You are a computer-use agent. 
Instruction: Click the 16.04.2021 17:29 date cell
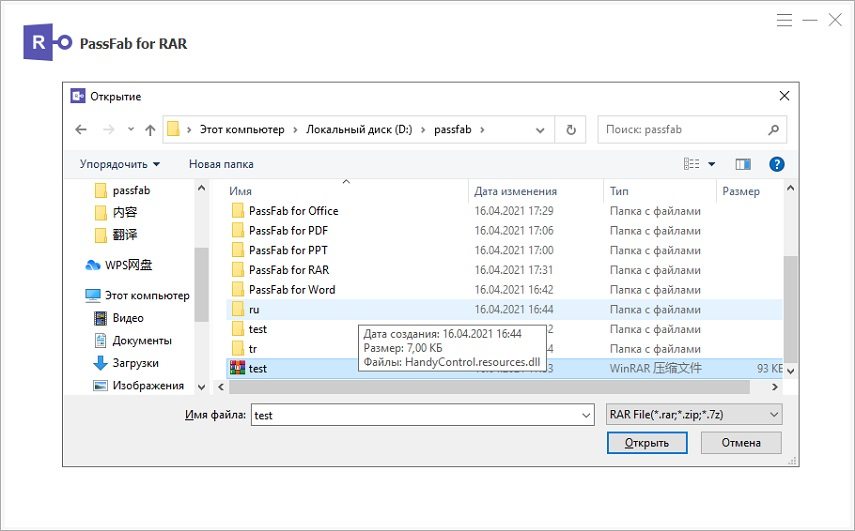514,211
